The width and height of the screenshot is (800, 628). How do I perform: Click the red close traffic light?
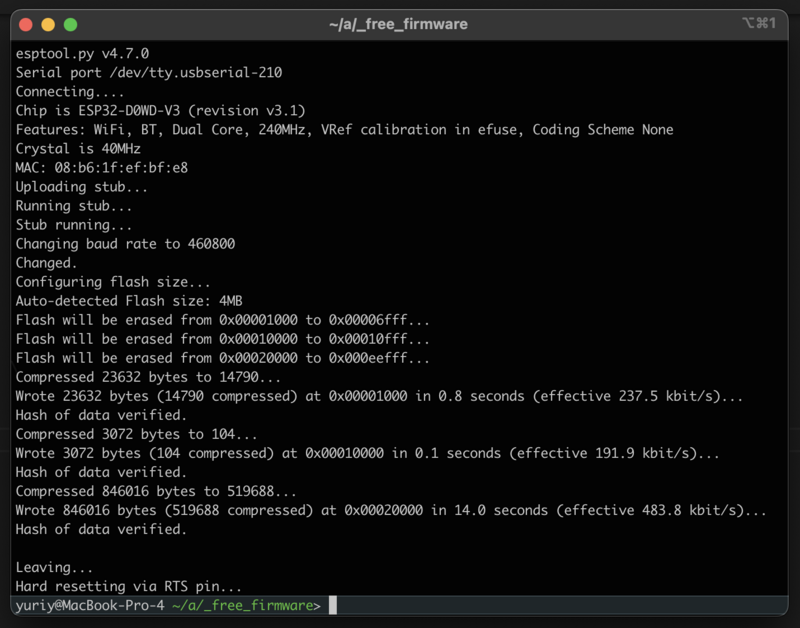(x=26, y=24)
